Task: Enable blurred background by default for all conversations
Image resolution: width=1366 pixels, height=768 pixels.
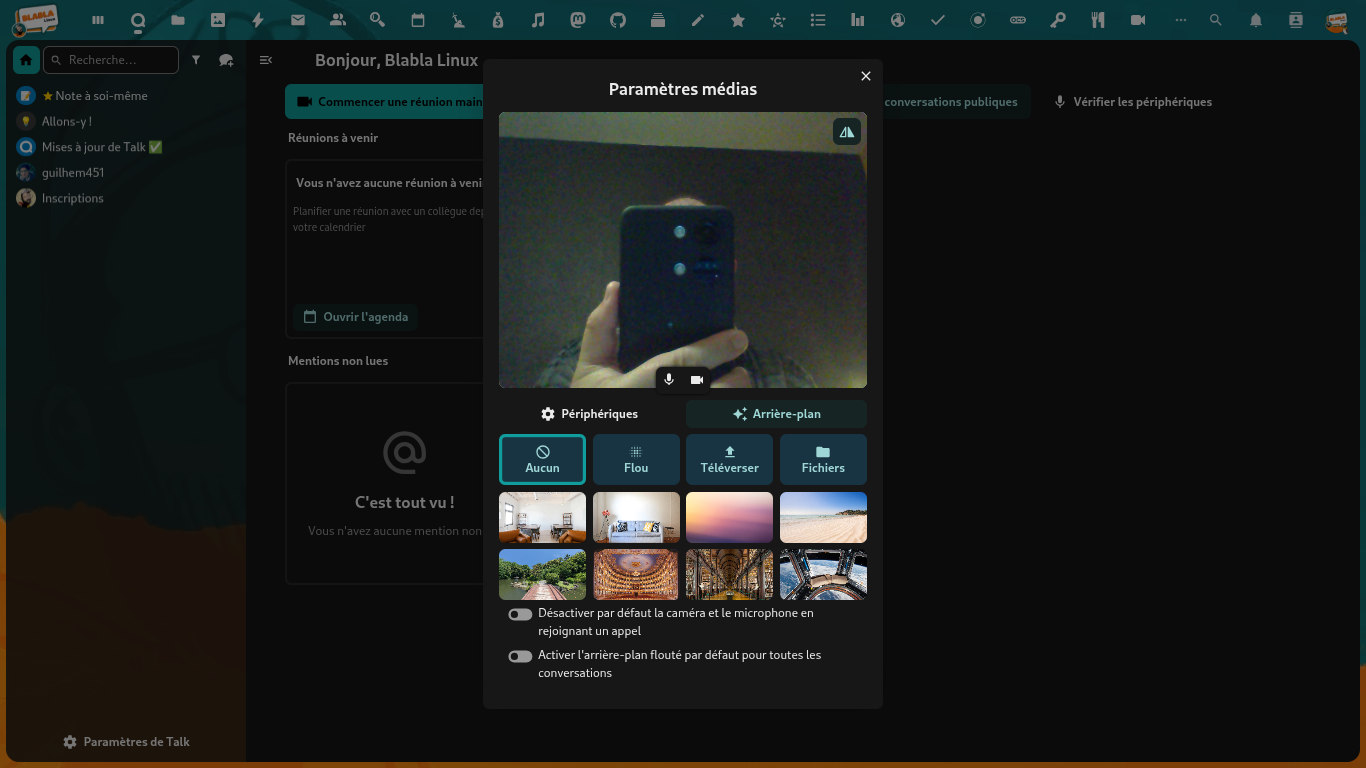Action: pos(520,656)
